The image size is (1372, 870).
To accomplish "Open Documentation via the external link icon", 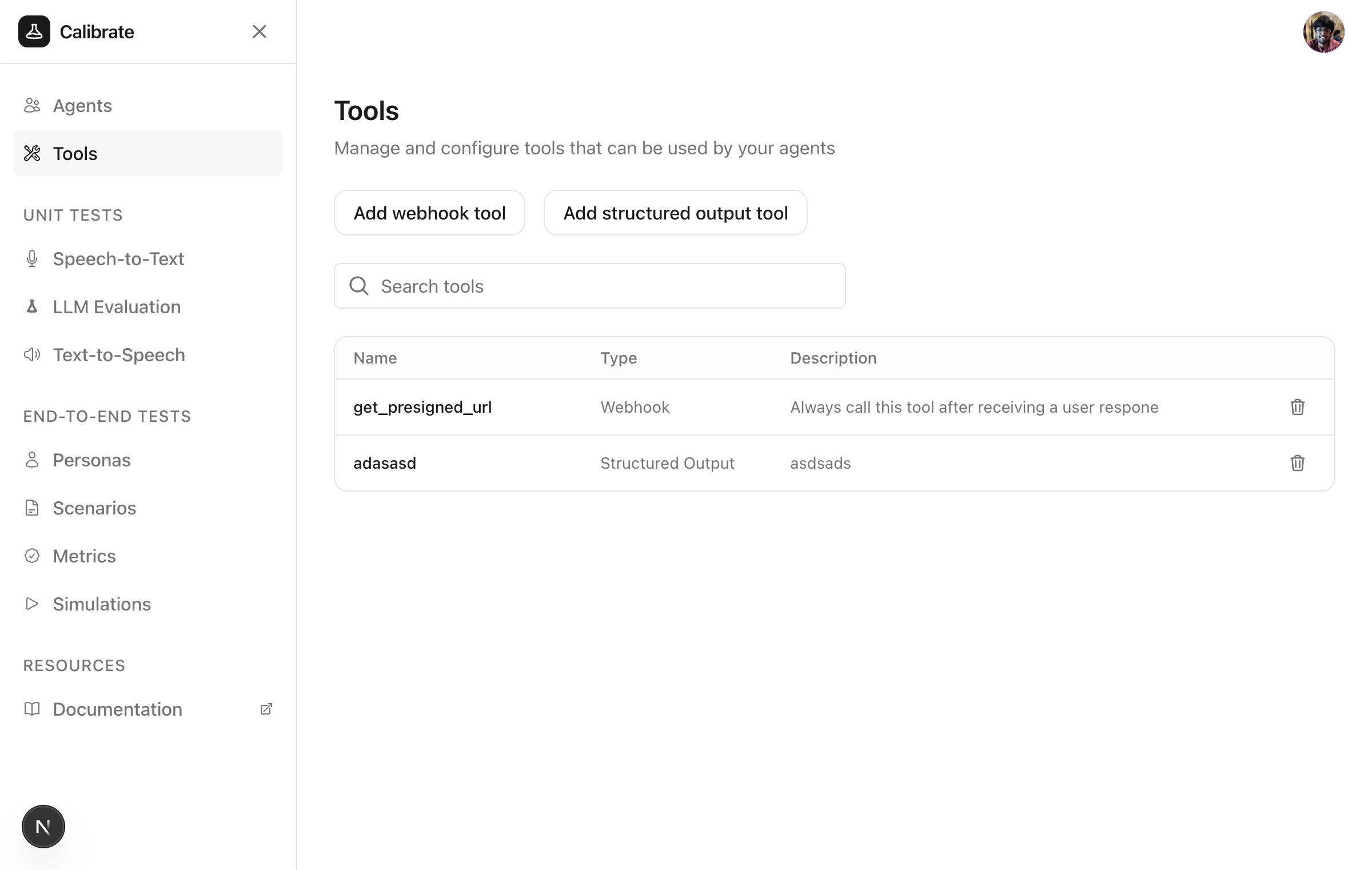I will (266, 709).
